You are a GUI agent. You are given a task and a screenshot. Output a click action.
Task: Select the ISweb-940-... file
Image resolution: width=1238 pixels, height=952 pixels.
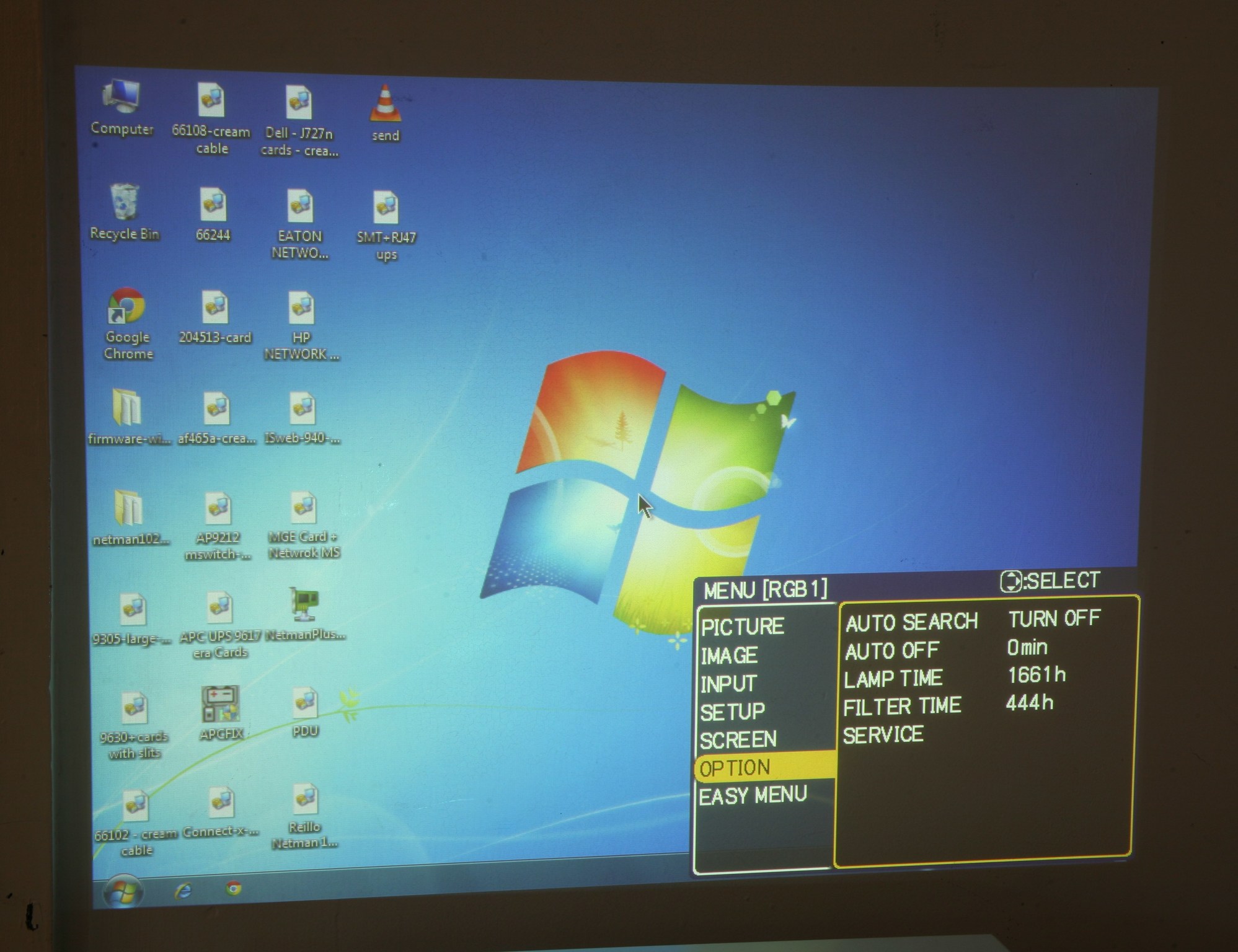[x=303, y=418]
